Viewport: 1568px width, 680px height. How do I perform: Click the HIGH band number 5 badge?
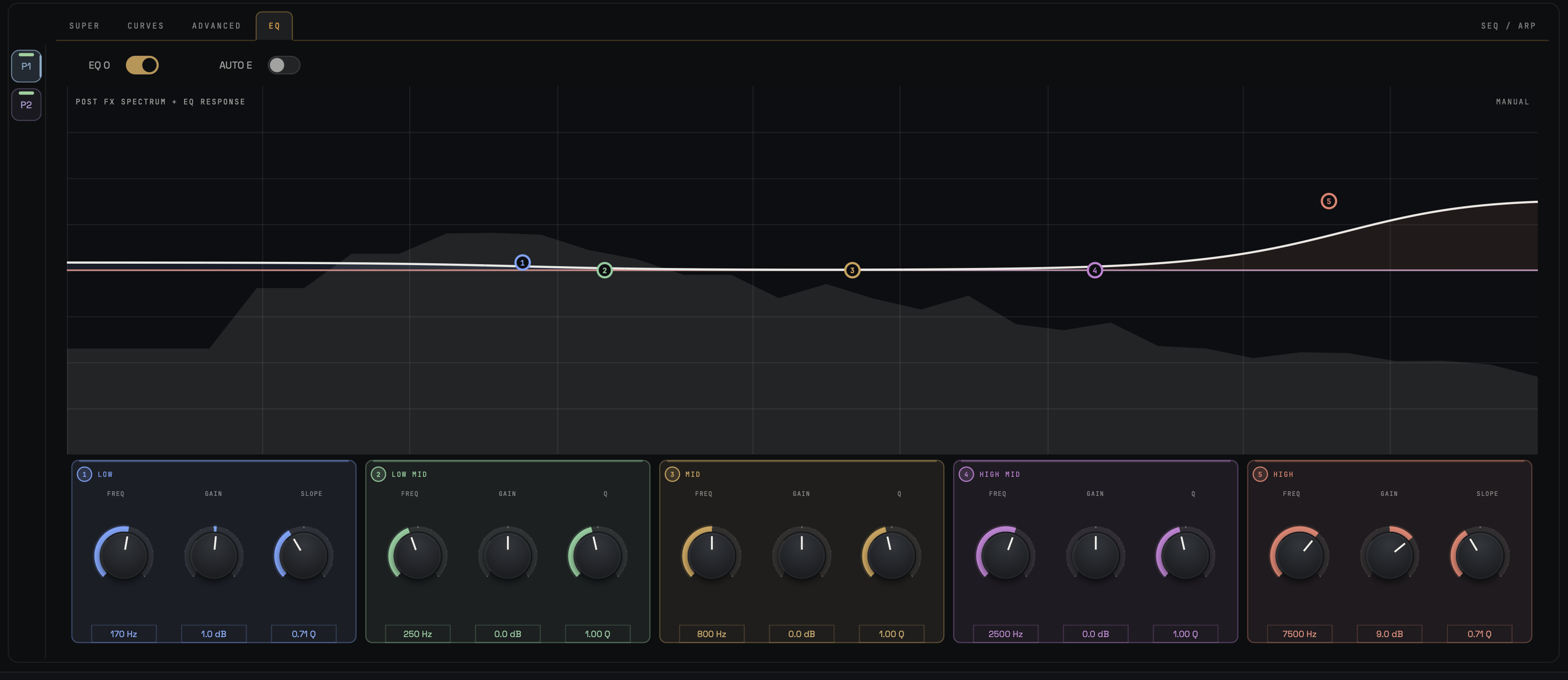[x=1260, y=474]
